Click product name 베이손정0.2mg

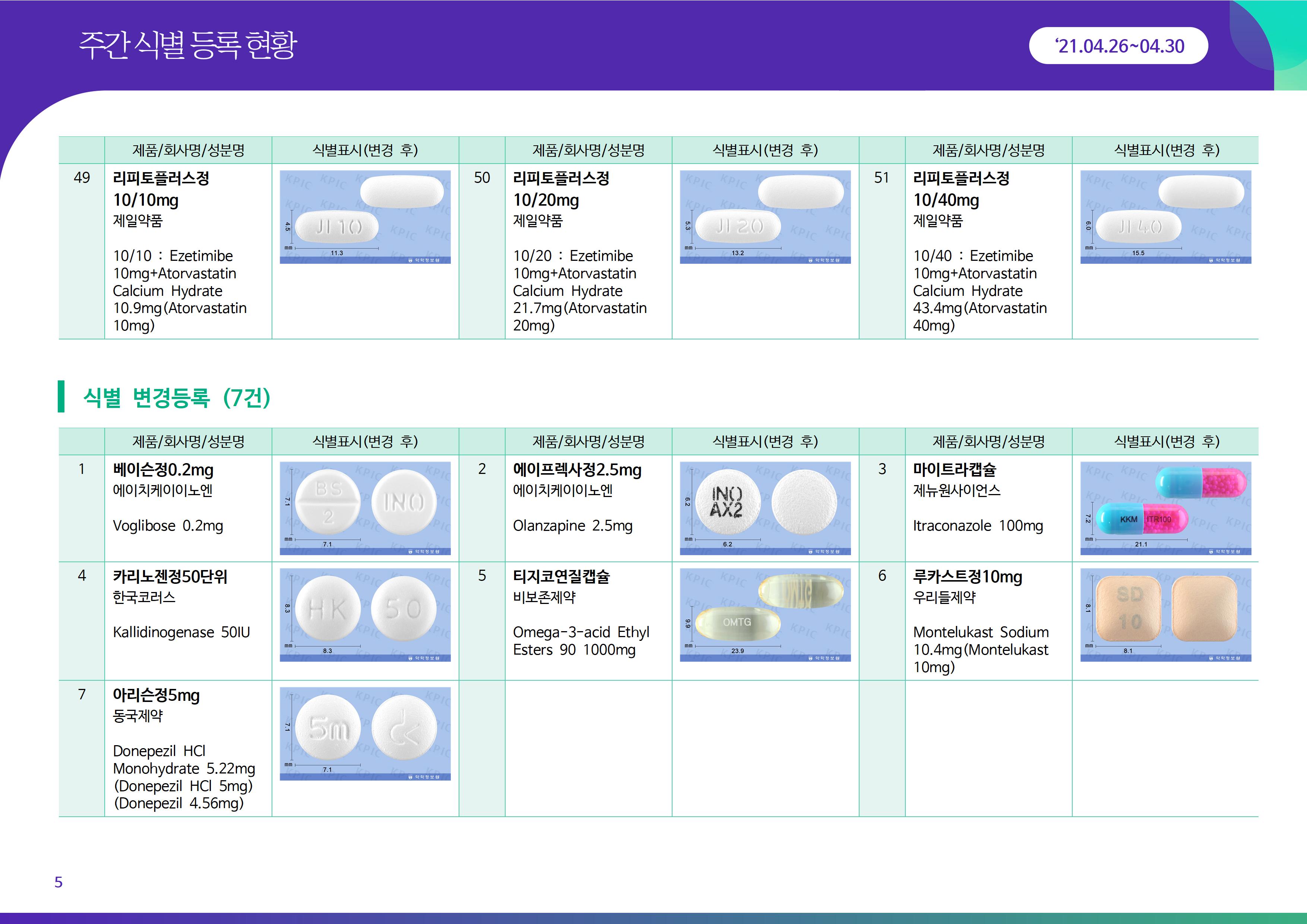(x=163, y=470)
